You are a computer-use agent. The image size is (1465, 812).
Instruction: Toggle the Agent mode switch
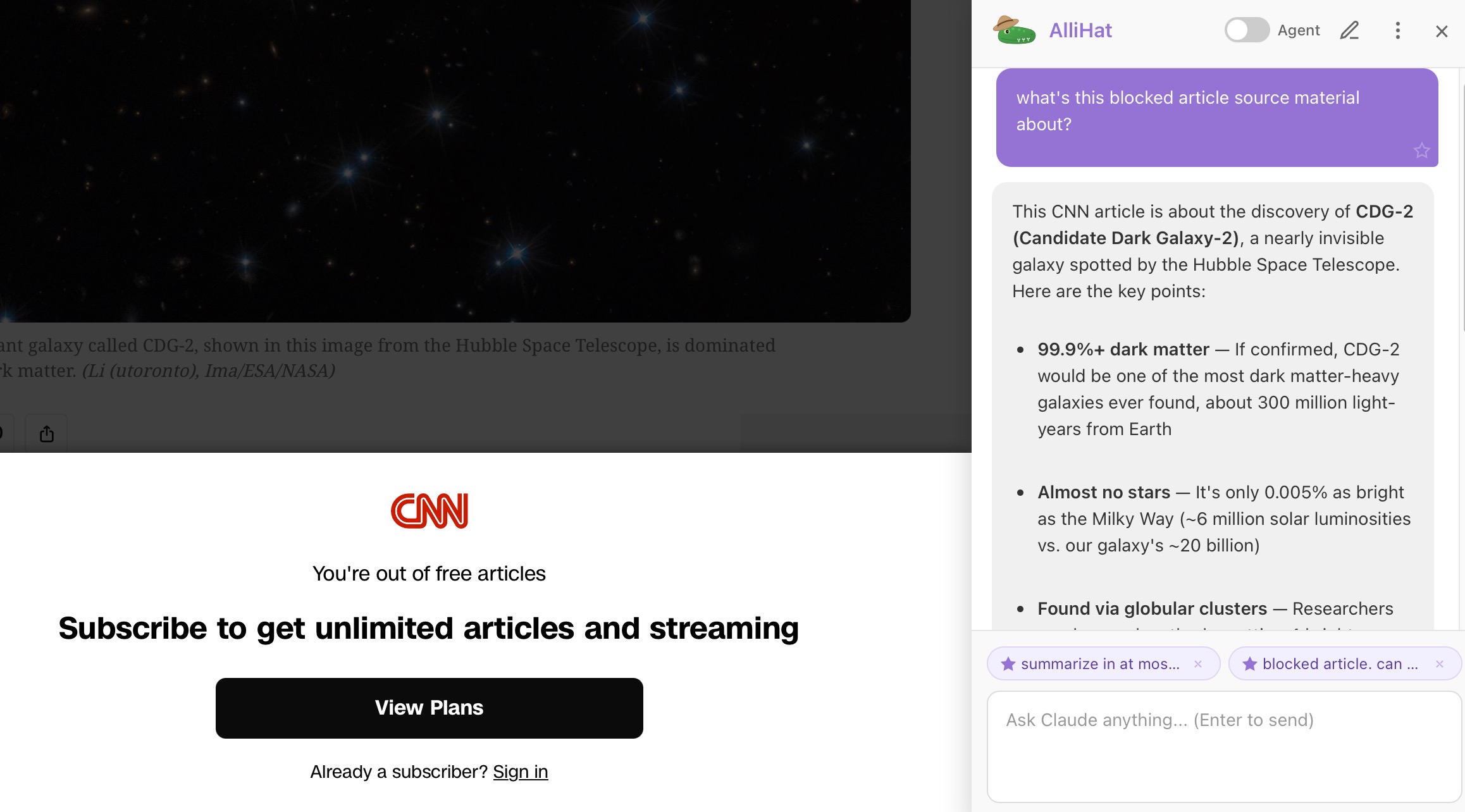tap(1246, 30)
